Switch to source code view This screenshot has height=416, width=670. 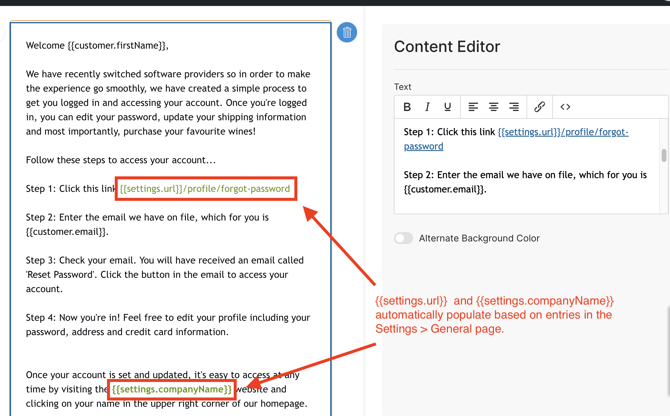[565, 107]
